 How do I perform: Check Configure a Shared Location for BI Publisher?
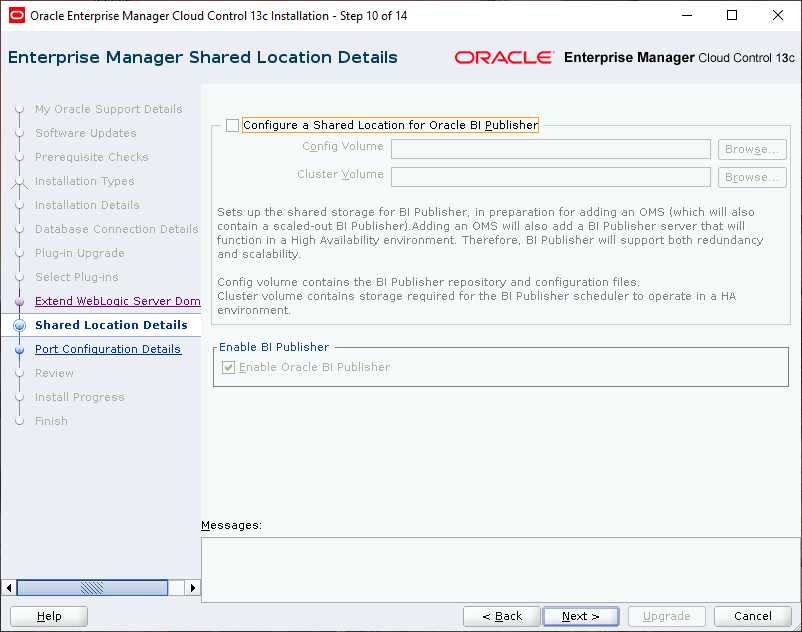[x=232, y=125]
